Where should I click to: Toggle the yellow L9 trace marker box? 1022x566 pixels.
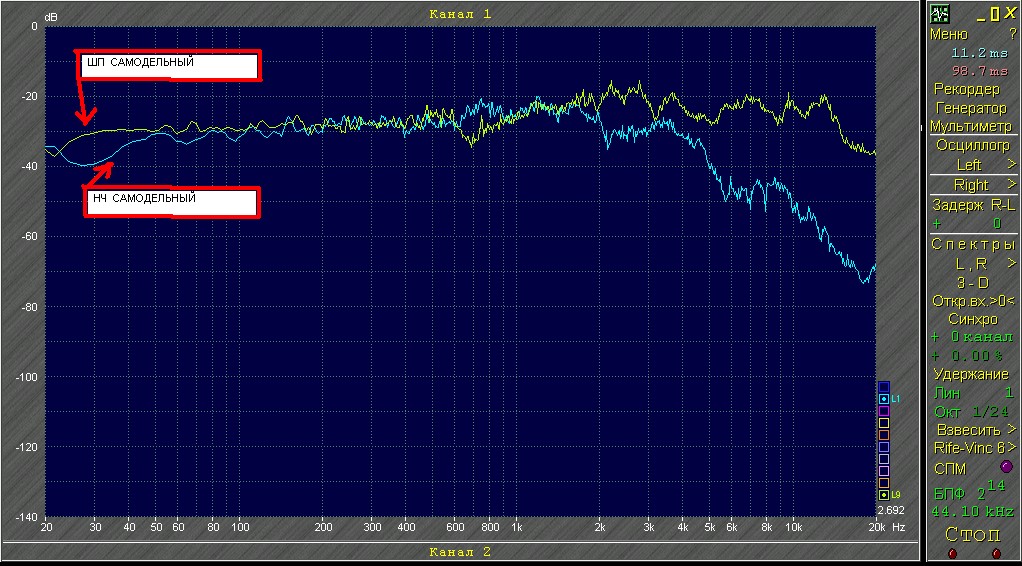[x=884, y=495]
